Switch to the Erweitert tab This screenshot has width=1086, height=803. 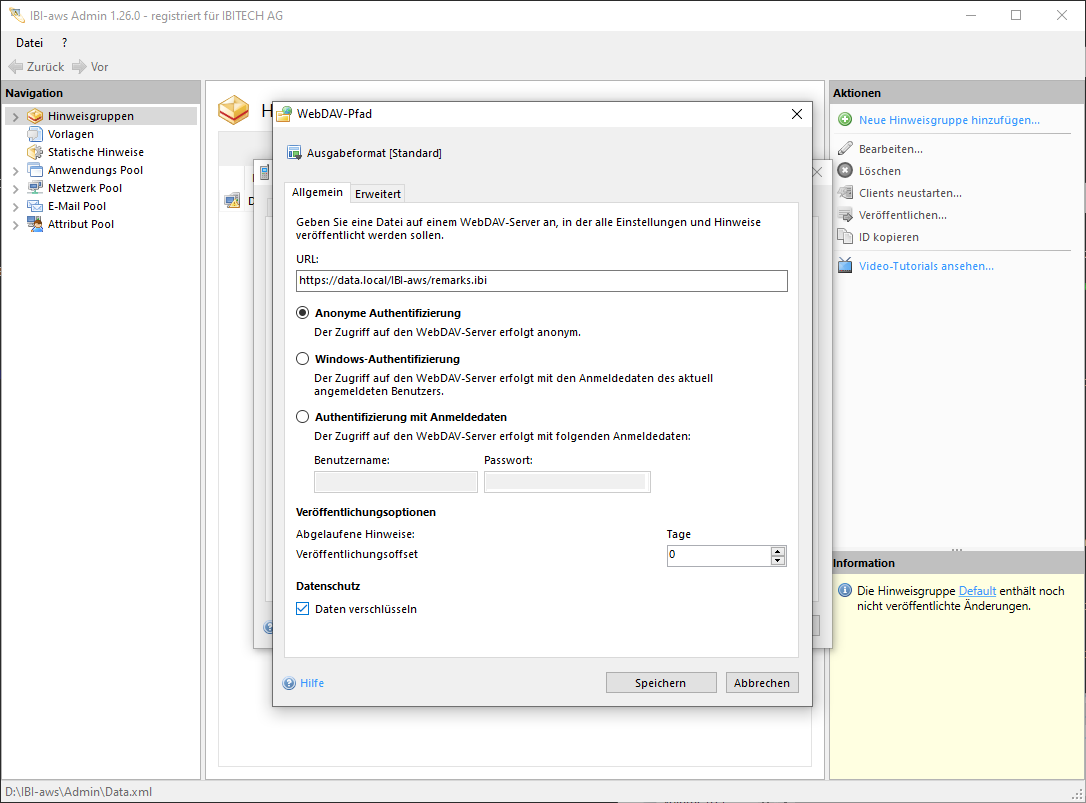378,194
